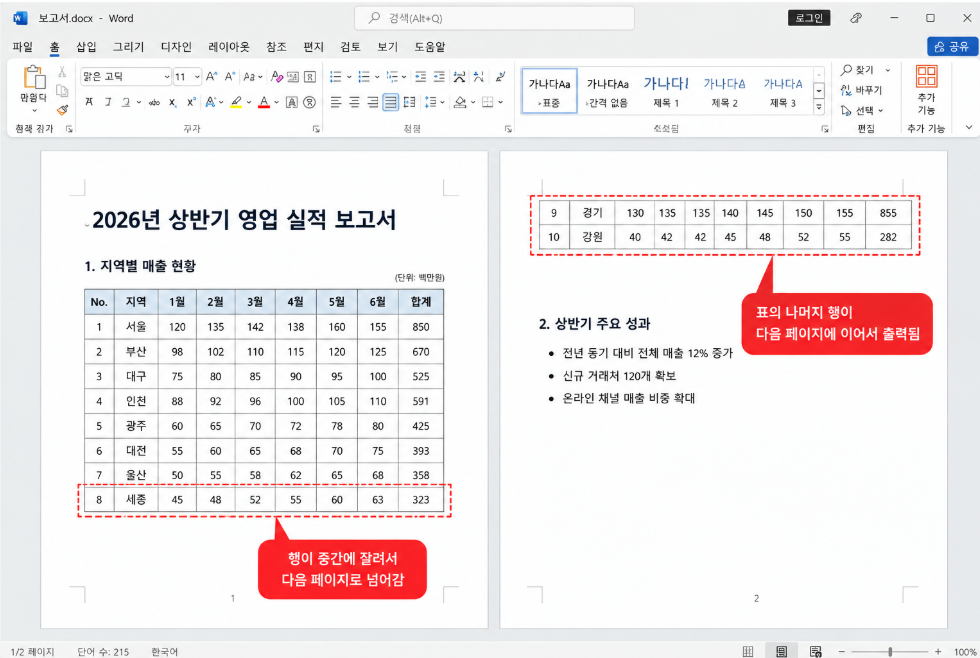This screenshot has width=980, height=658.
Task: Open the Font dialog launcher
Action: (x=316, y=129)
